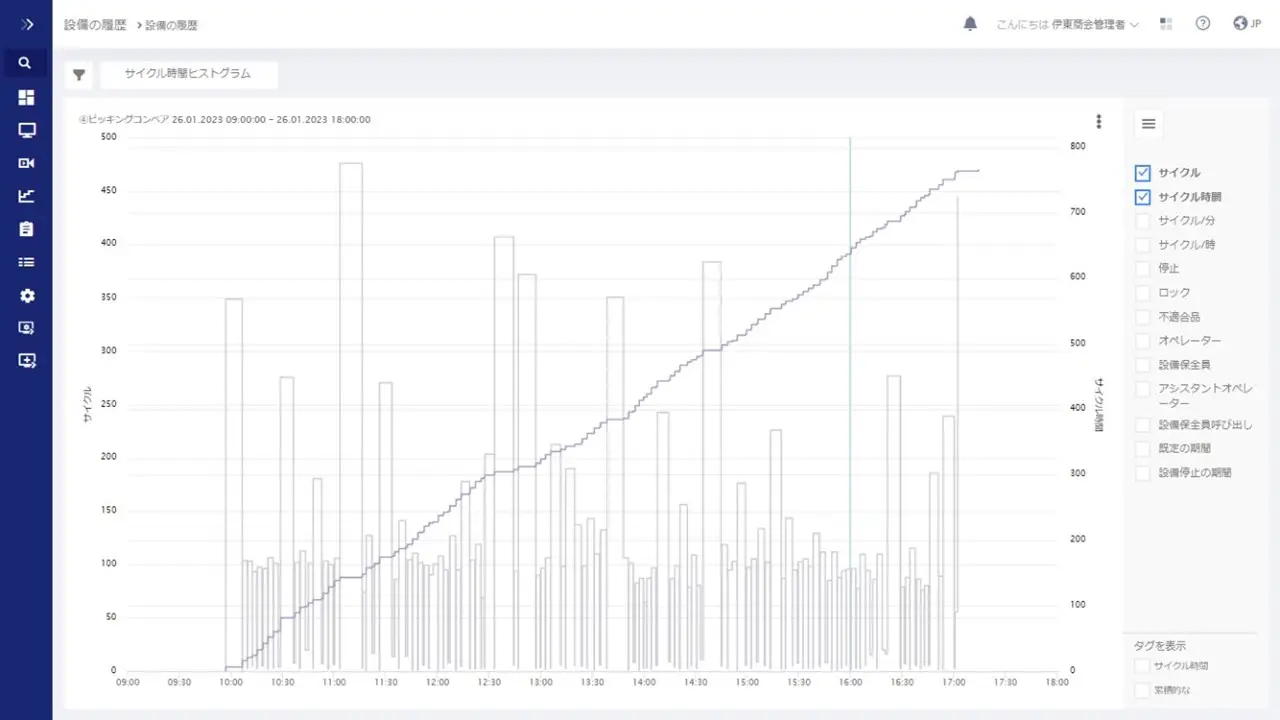Uncheck the サイクル checkbox

coord(1143,173)
